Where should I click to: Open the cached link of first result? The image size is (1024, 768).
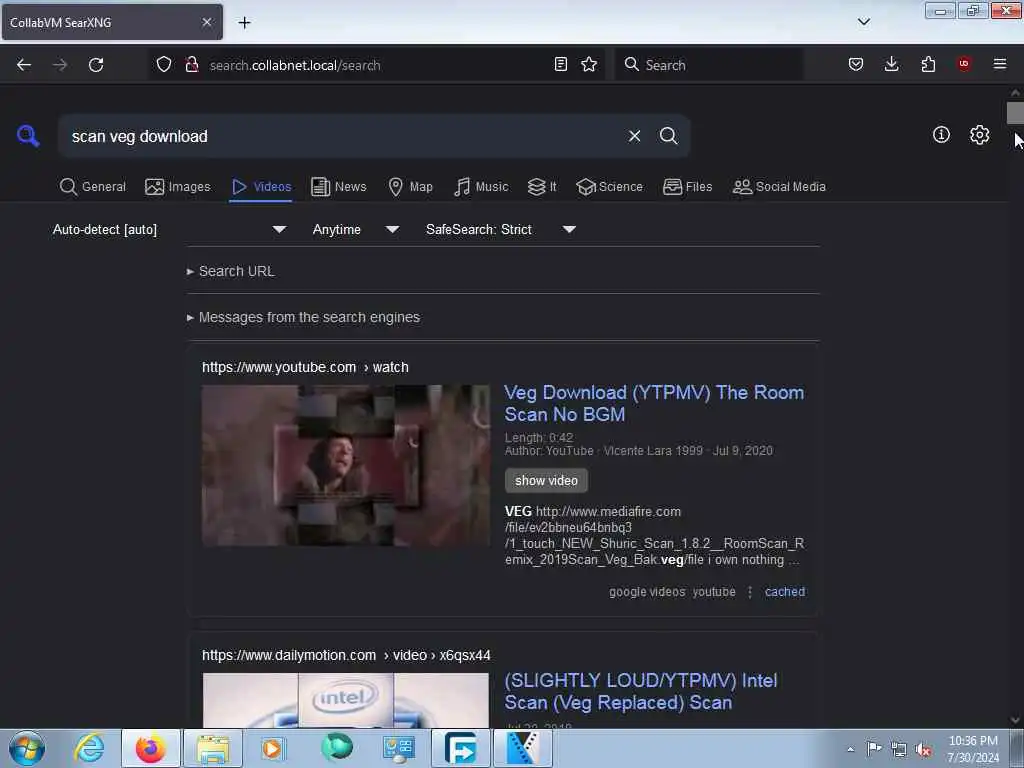coord(784,592)
